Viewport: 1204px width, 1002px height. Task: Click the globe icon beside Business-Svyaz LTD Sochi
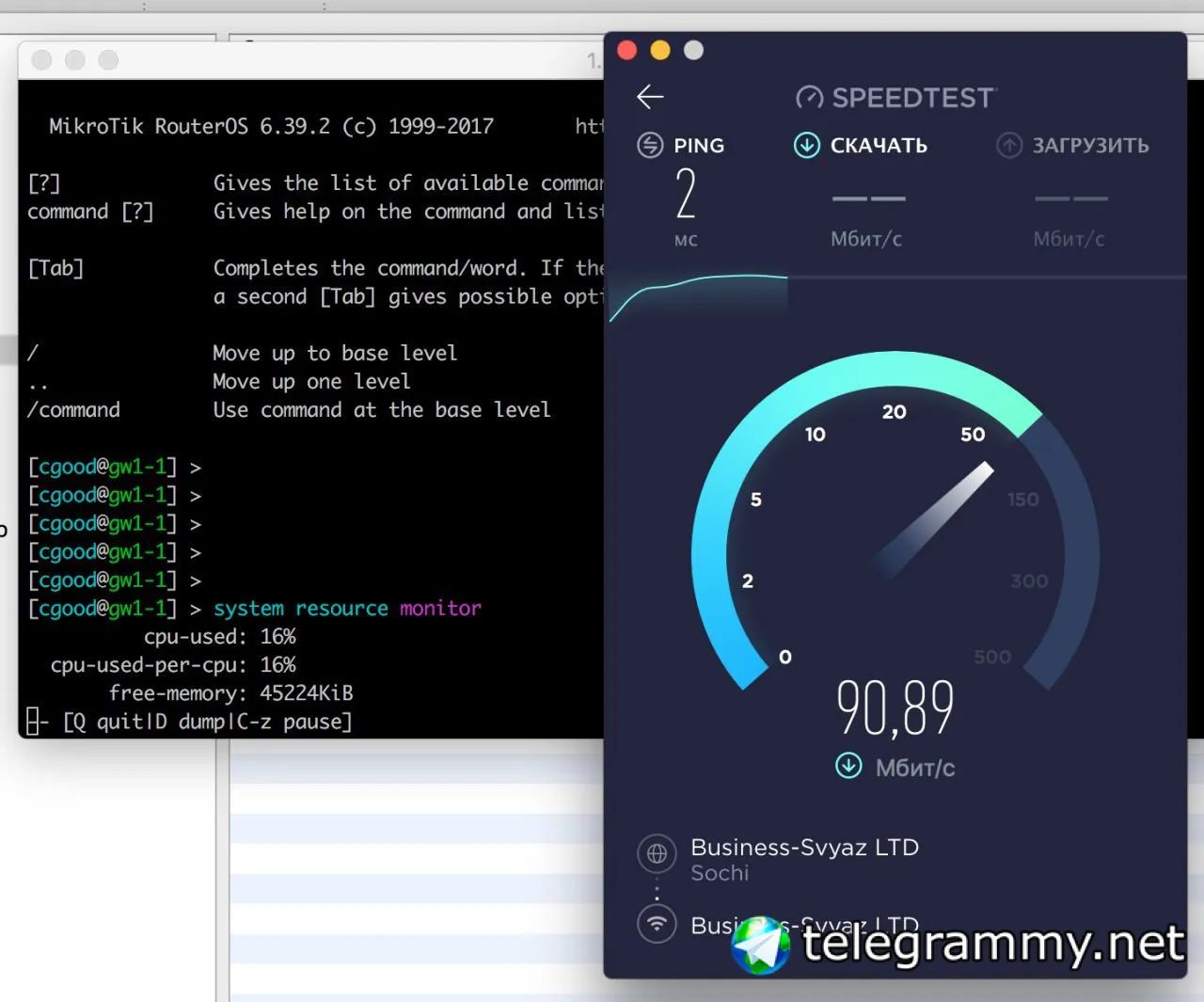(657, 853)
